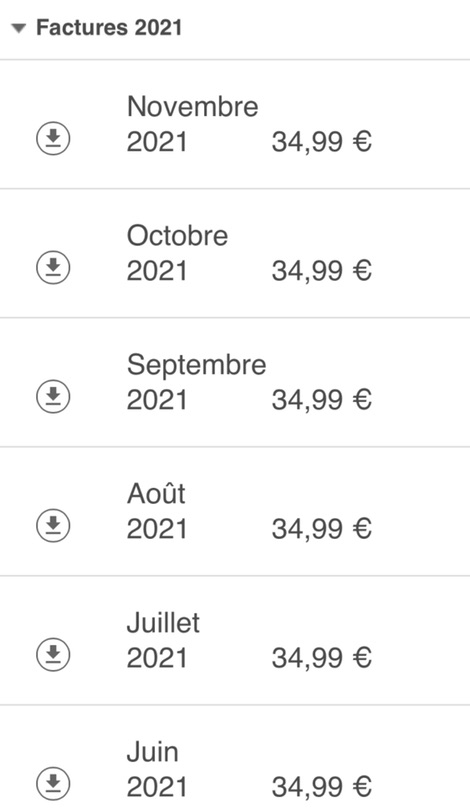
Task: Select the 34,99 € amount for Juin
Action: [322, 786]
